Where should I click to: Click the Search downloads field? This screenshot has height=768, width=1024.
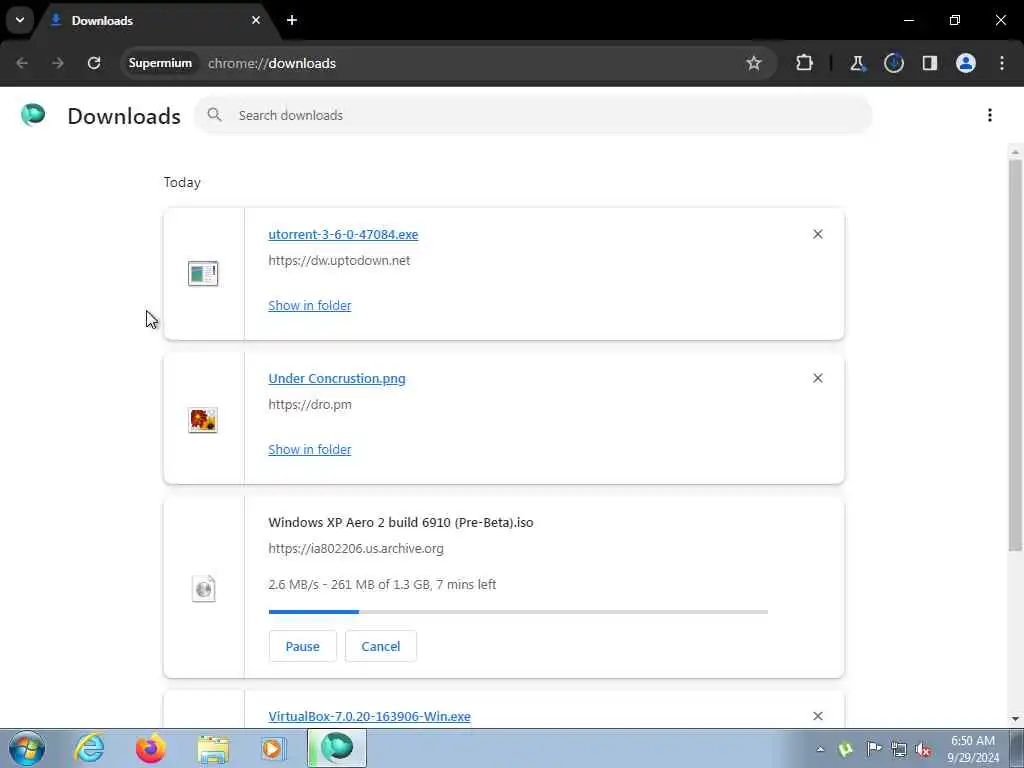pos(533,116)
